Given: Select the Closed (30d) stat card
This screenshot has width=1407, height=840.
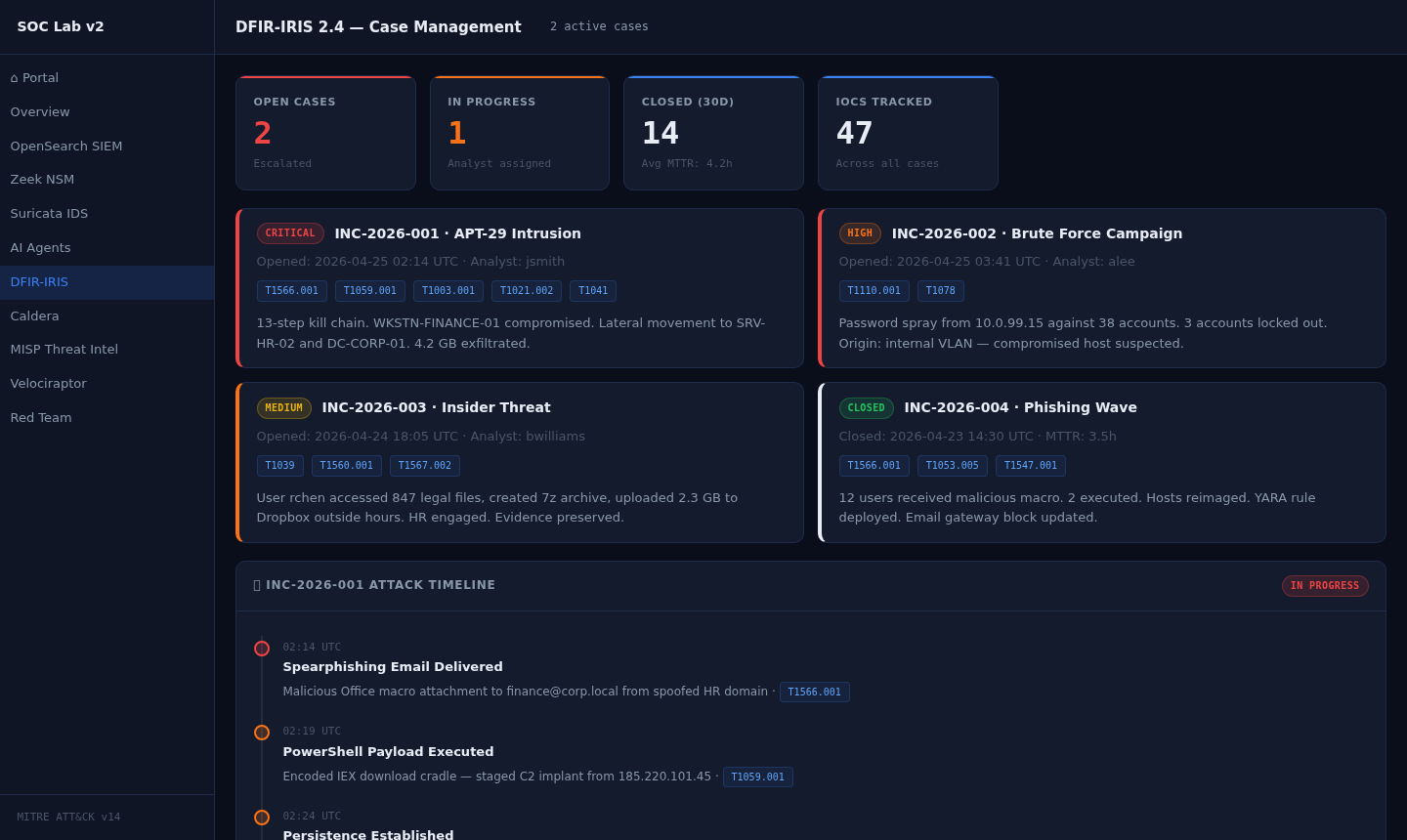Looking at the screenshot, I should pyautogui.click(x=713, y=133).
